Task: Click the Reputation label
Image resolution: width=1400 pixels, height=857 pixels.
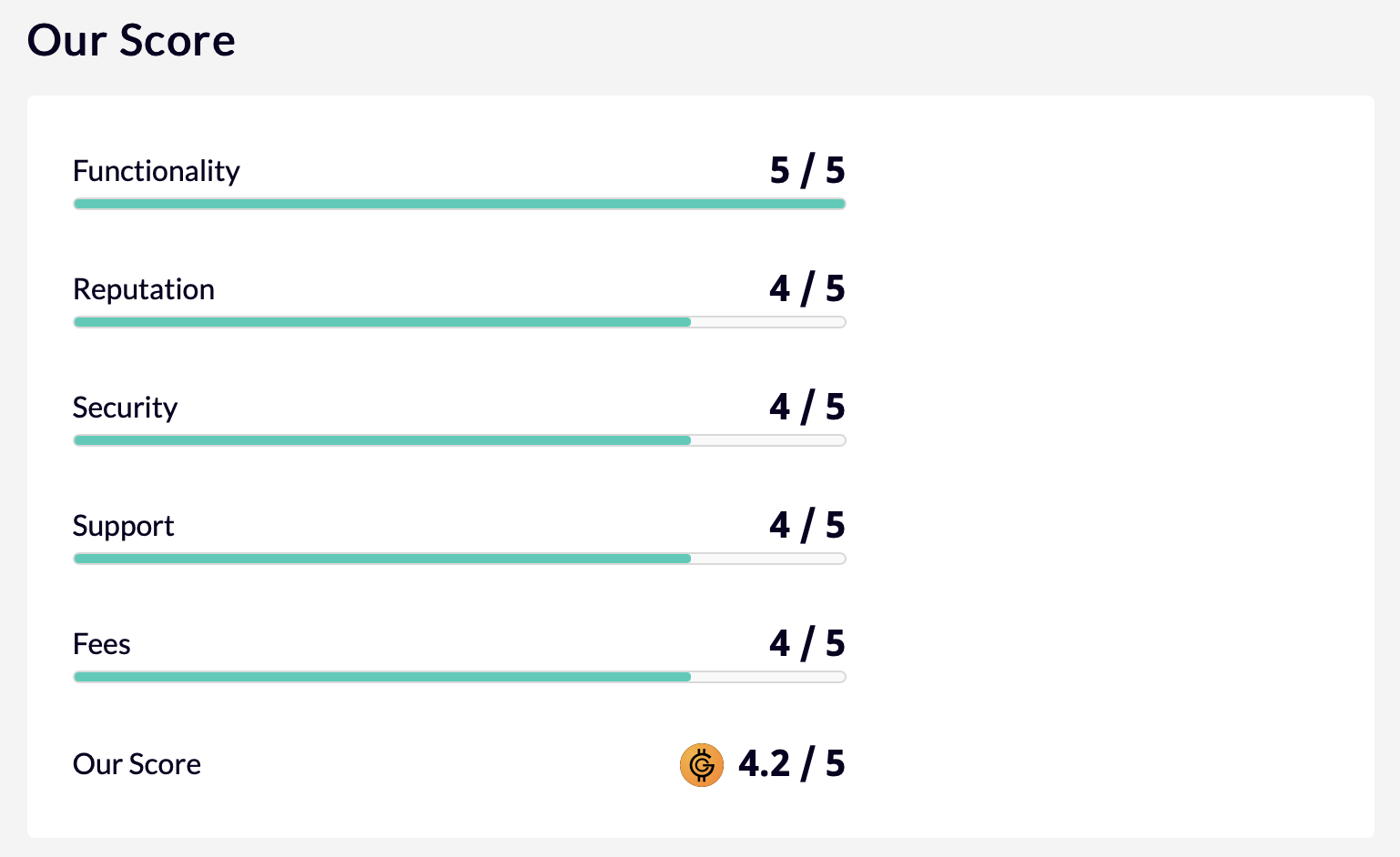Action: click(x=144, y=289)
